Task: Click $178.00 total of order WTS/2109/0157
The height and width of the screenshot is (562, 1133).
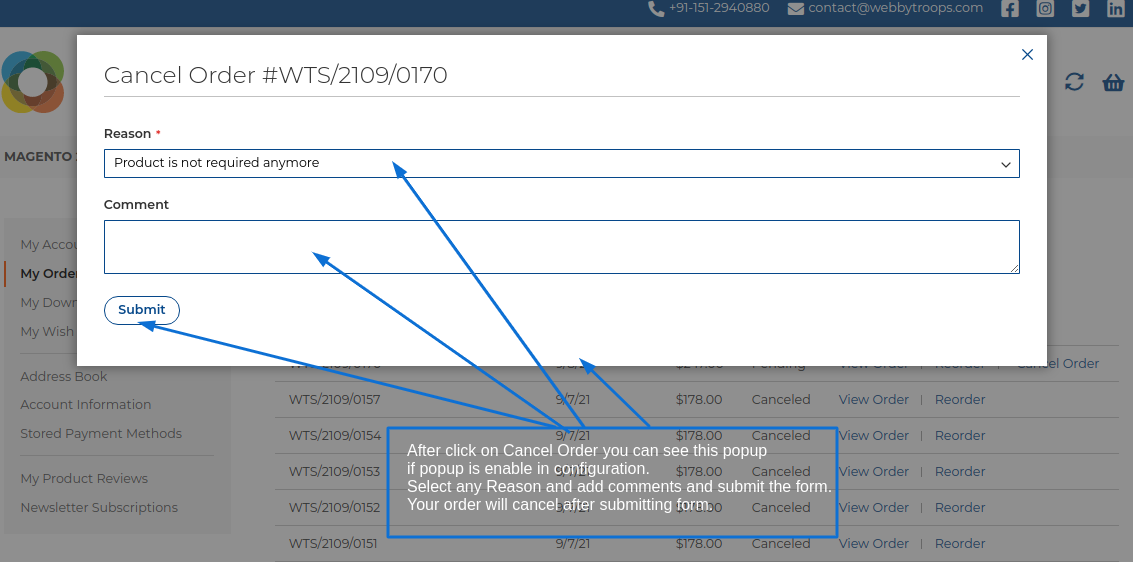Action: 699,399
